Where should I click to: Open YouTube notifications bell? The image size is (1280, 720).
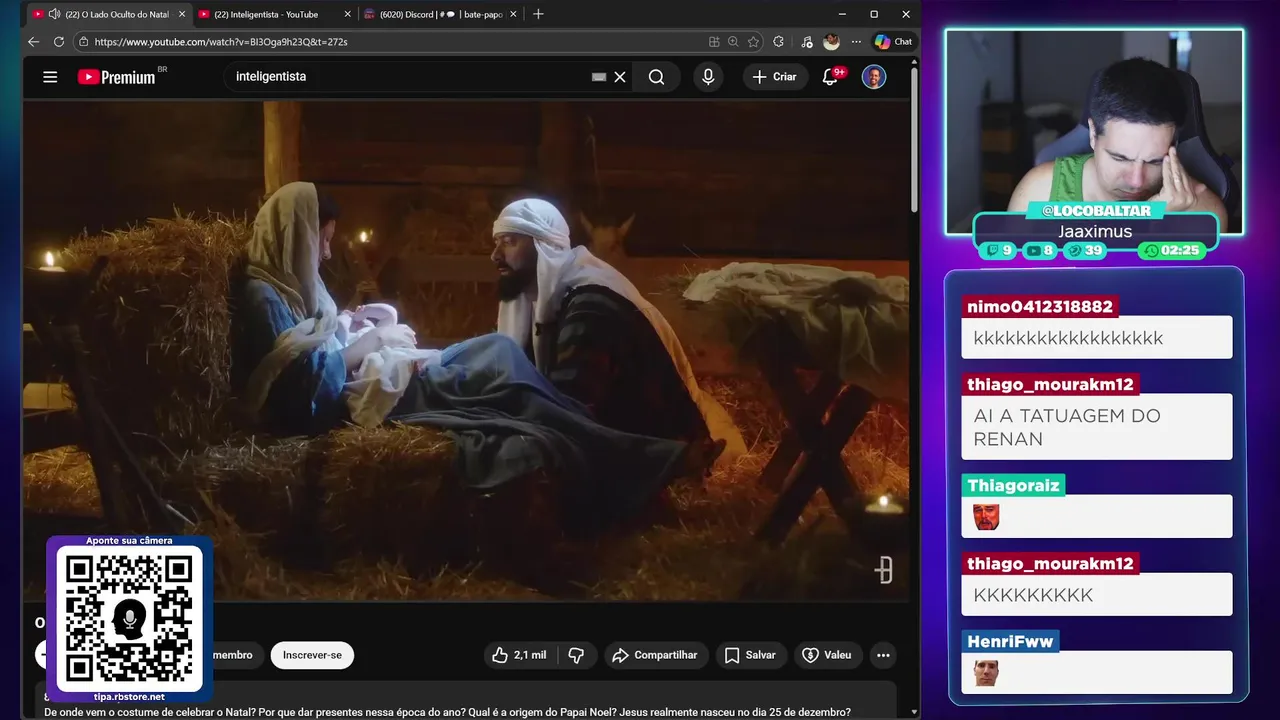point(830,77)
